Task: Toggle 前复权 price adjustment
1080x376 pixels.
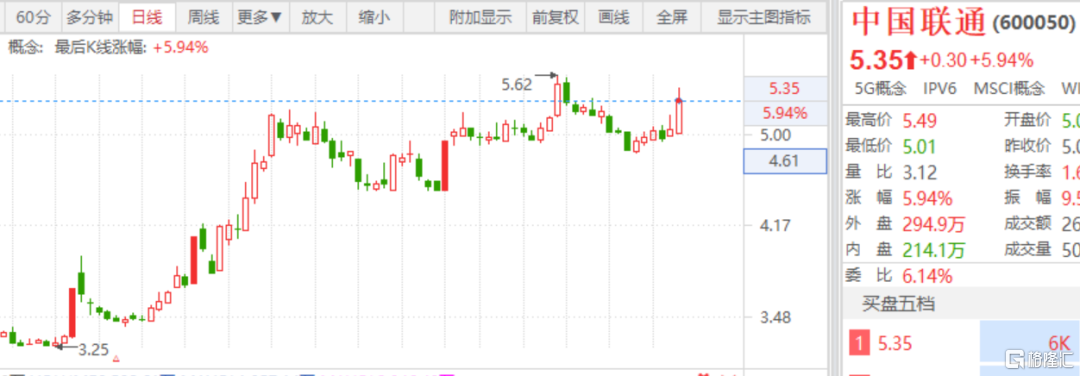Action: 555,17
